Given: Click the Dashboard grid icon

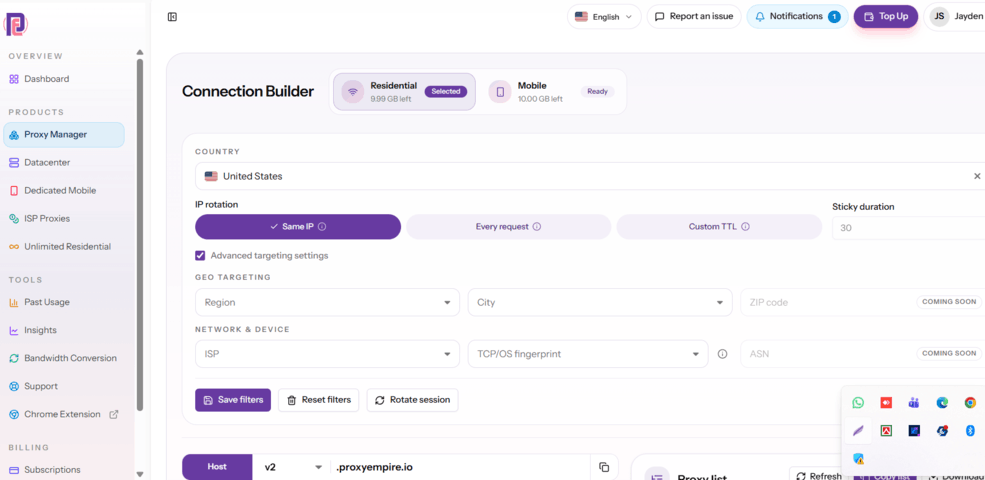Looking at the screenshot, I should pyautogui.click(x=14, y=79).
